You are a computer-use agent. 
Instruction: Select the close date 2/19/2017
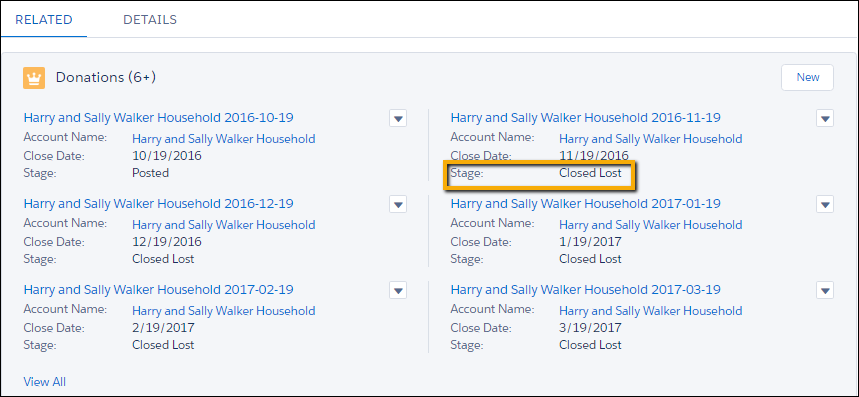pos(163,327)
